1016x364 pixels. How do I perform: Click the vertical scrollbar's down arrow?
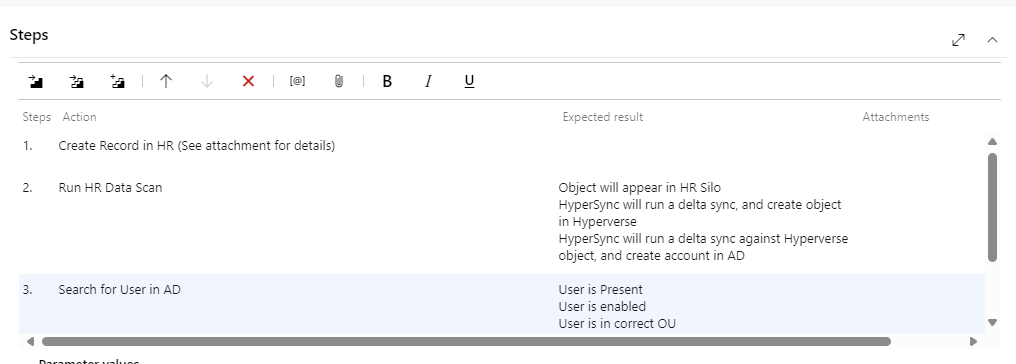click(992, 322)
